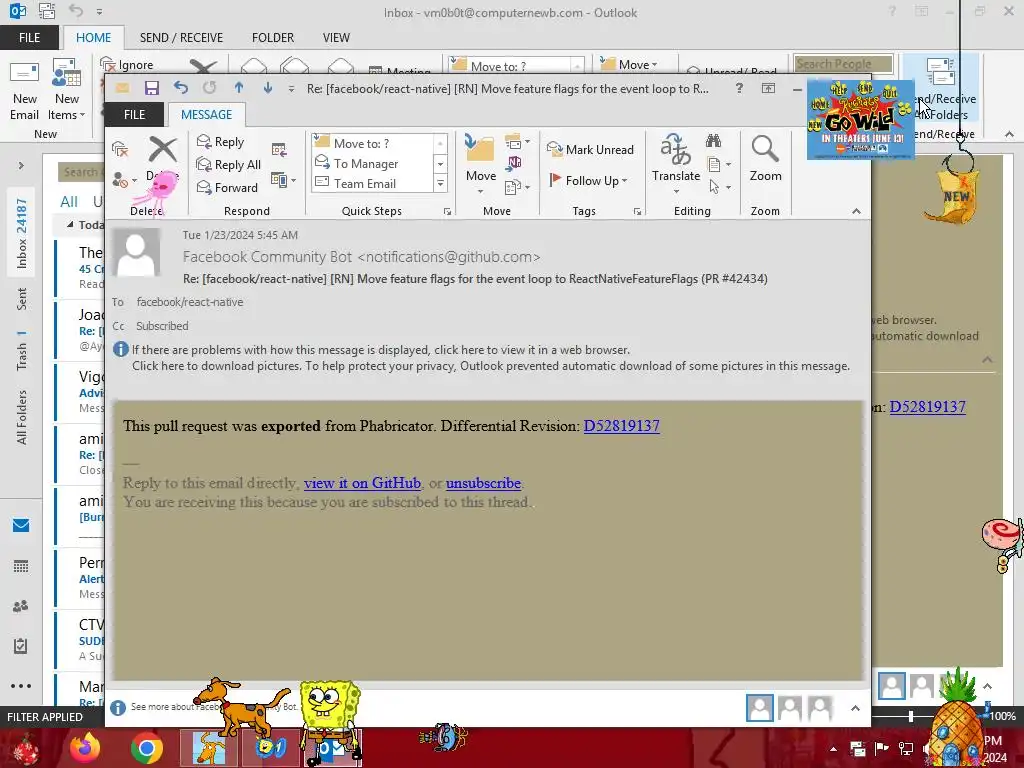Expand the Quick Steps gallery more arrow
The width and height of the screenshot is (1024, 768).
(x=440, y=184)
